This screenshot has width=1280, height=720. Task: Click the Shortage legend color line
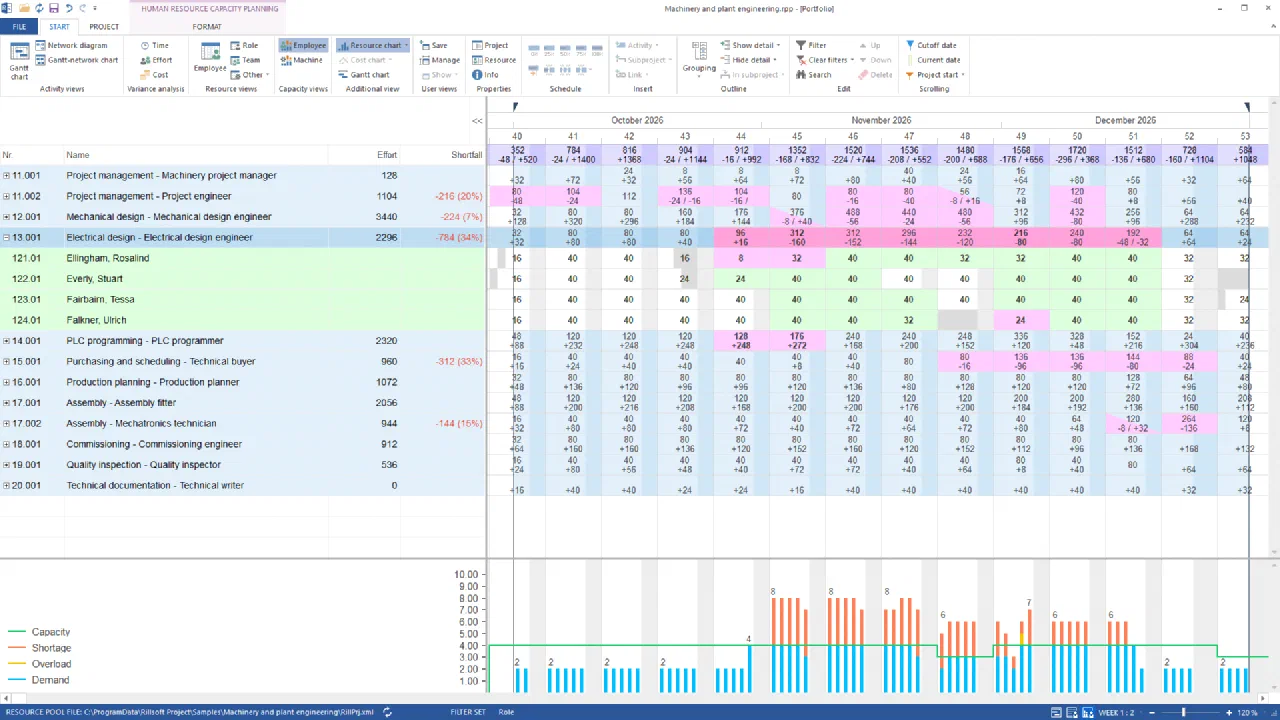[x=18, y=648]
